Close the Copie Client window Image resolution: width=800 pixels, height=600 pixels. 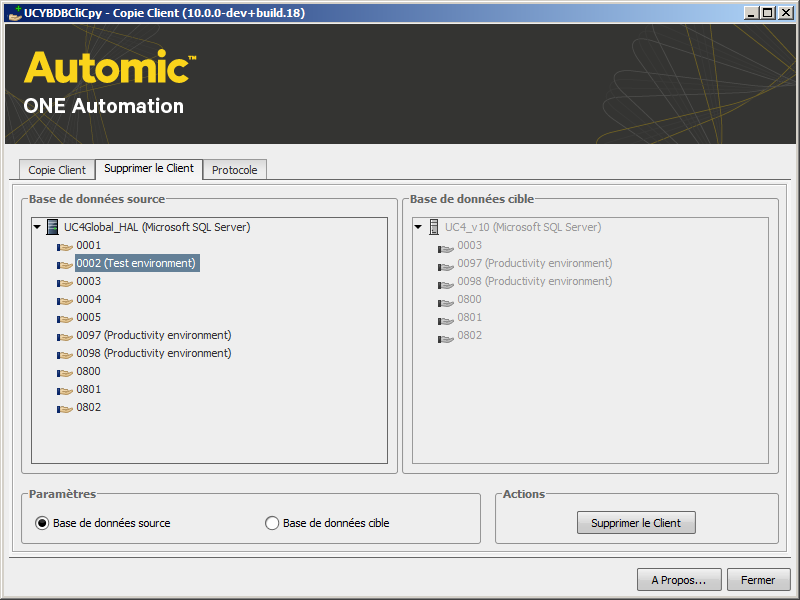click(786, 13)
